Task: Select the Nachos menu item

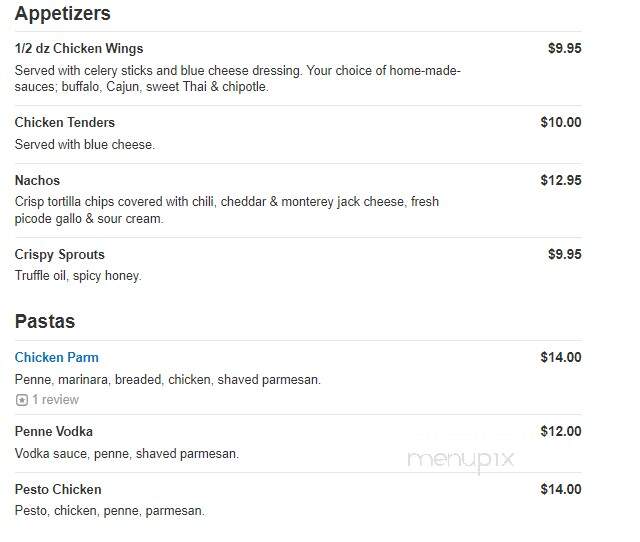Action: click(x=37, y=180)
